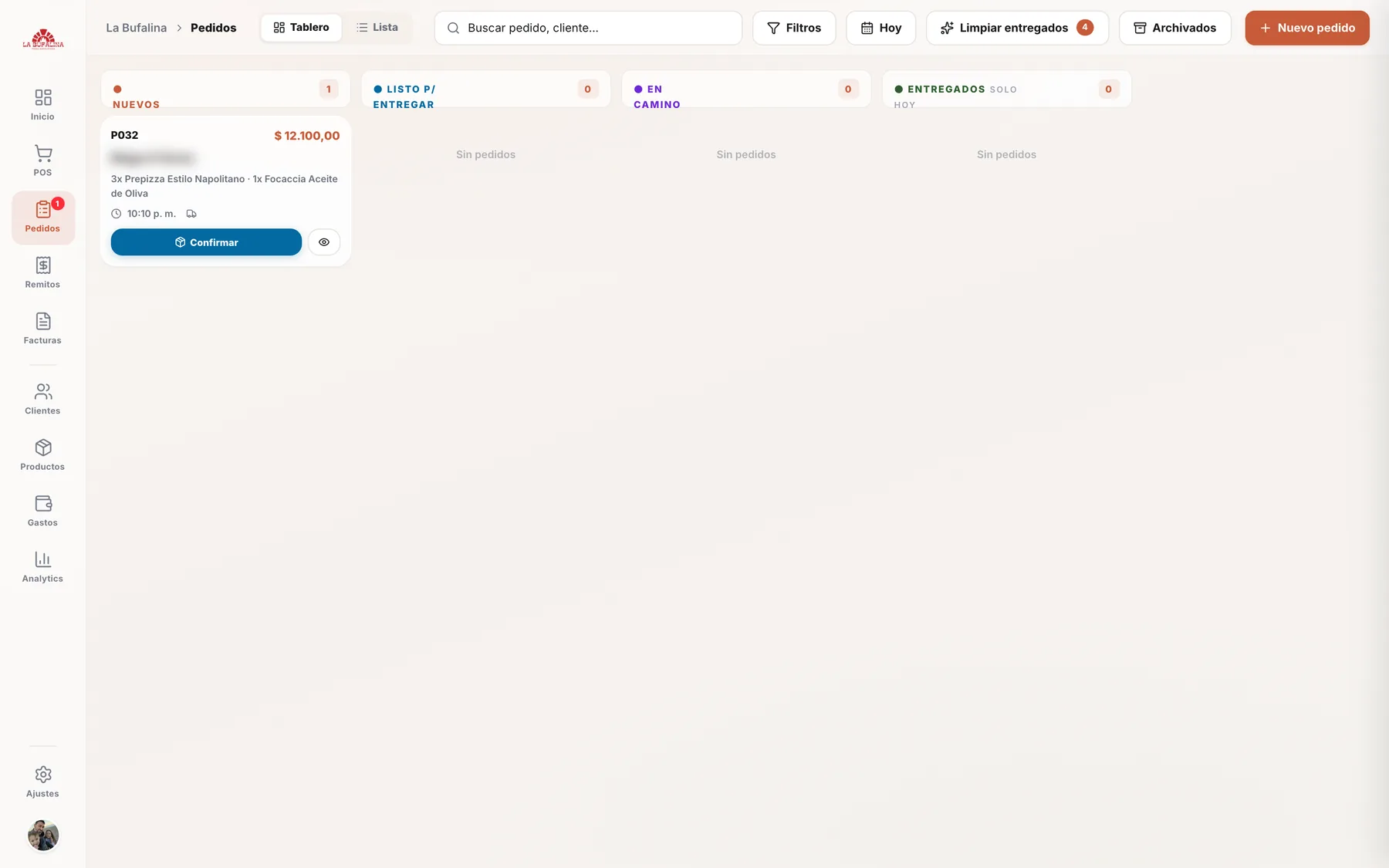Click the En camino column header
1389x868 pixels.
tap(746, 90)
